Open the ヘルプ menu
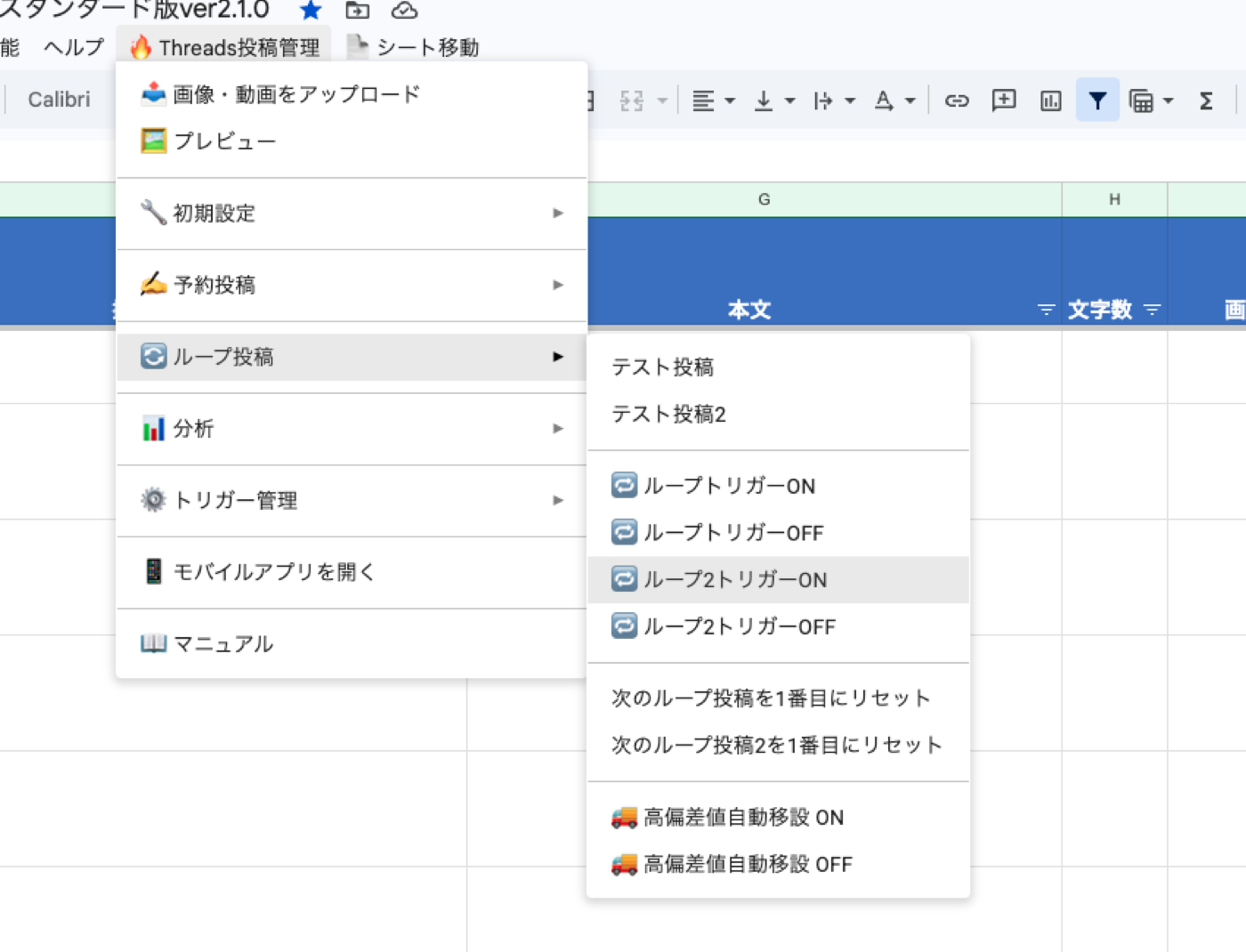 (74, 47)
